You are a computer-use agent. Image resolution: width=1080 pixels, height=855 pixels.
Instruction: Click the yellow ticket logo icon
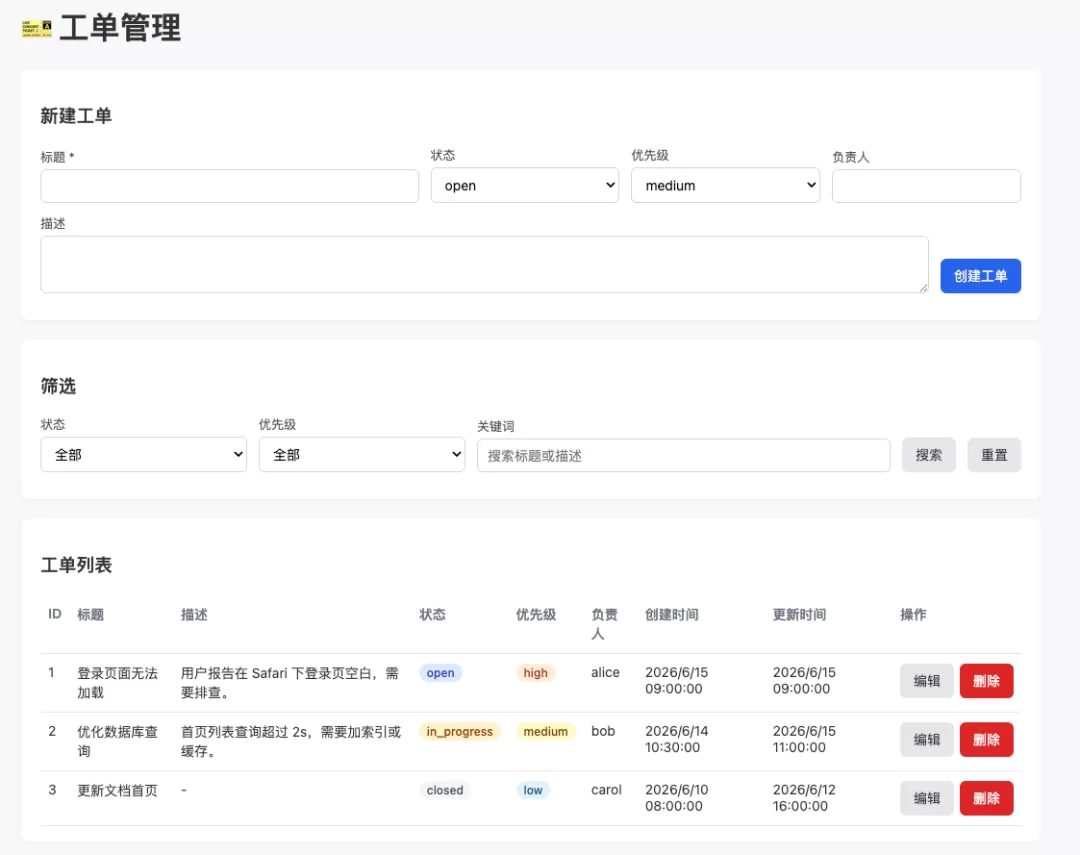tap(37, 28)
